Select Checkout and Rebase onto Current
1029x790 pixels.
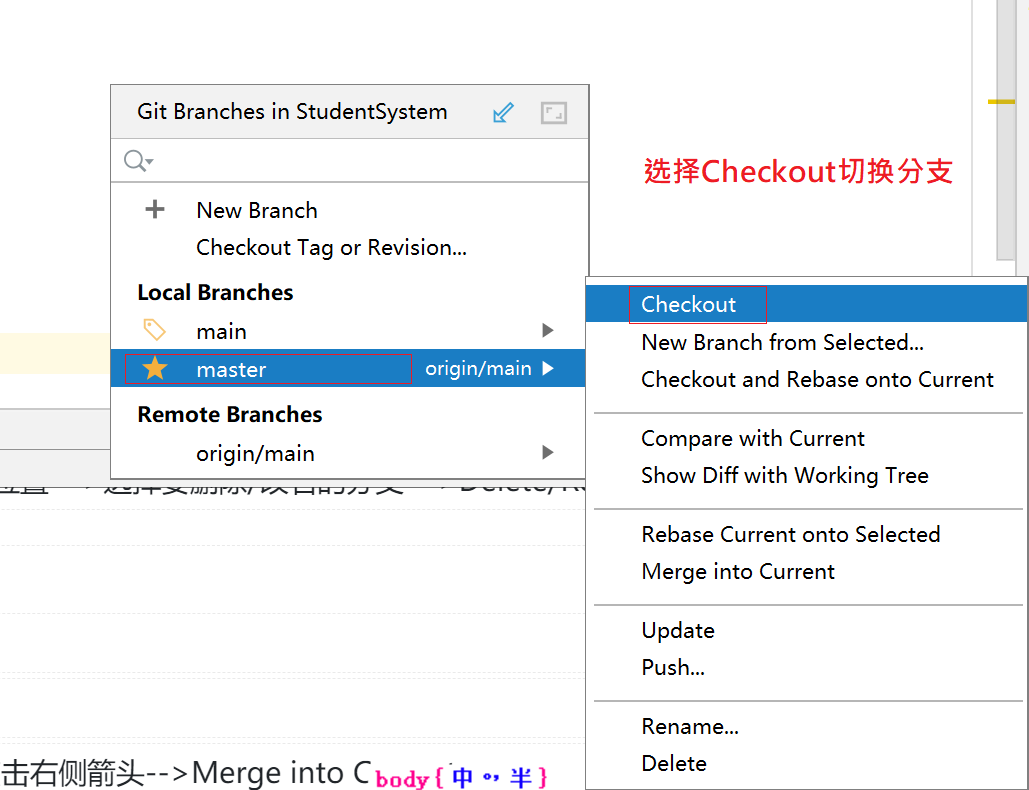click(x=817, y=380)
